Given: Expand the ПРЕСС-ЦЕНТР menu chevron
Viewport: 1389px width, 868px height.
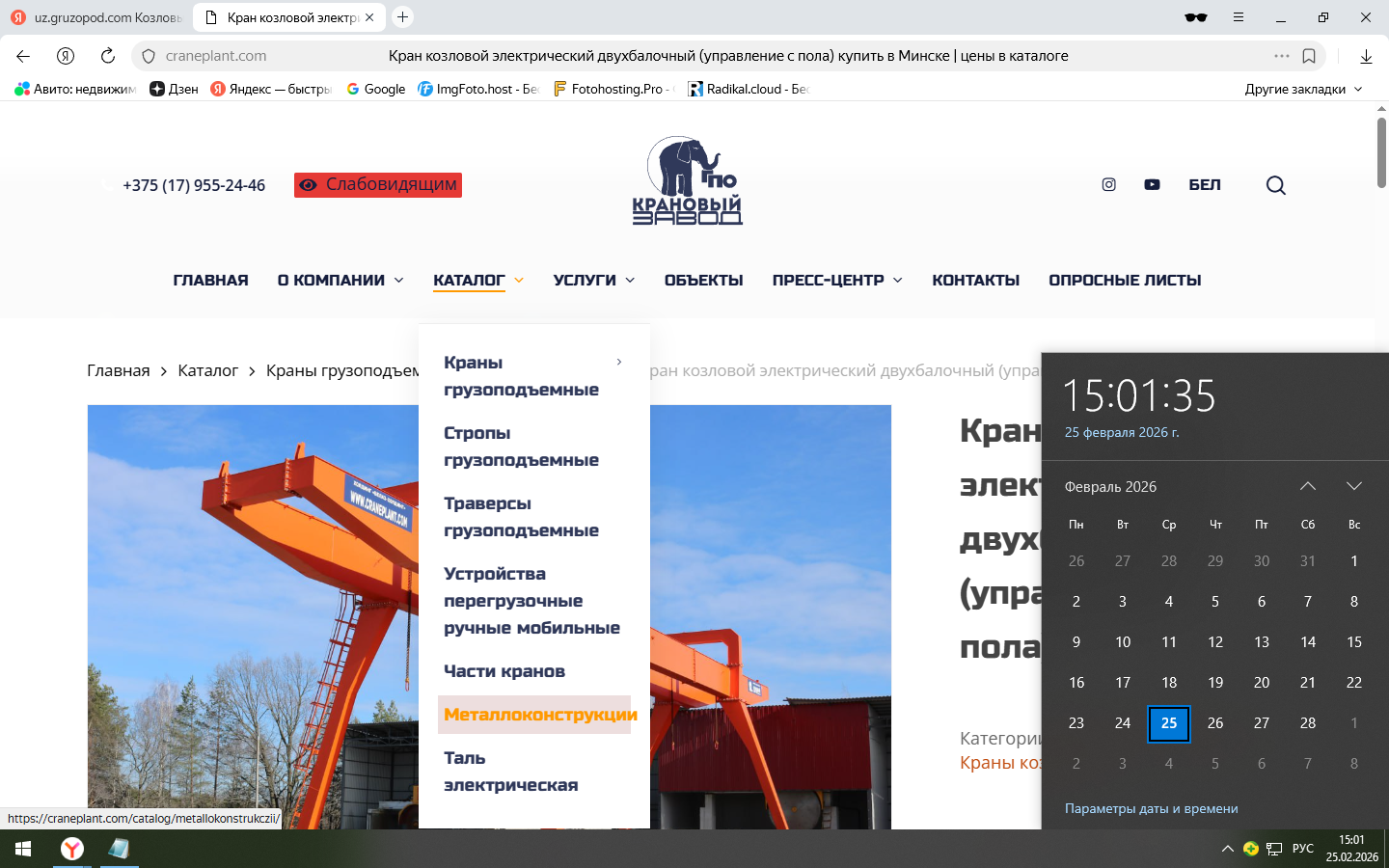Looking at the screenshot, I should click(898, 281).
